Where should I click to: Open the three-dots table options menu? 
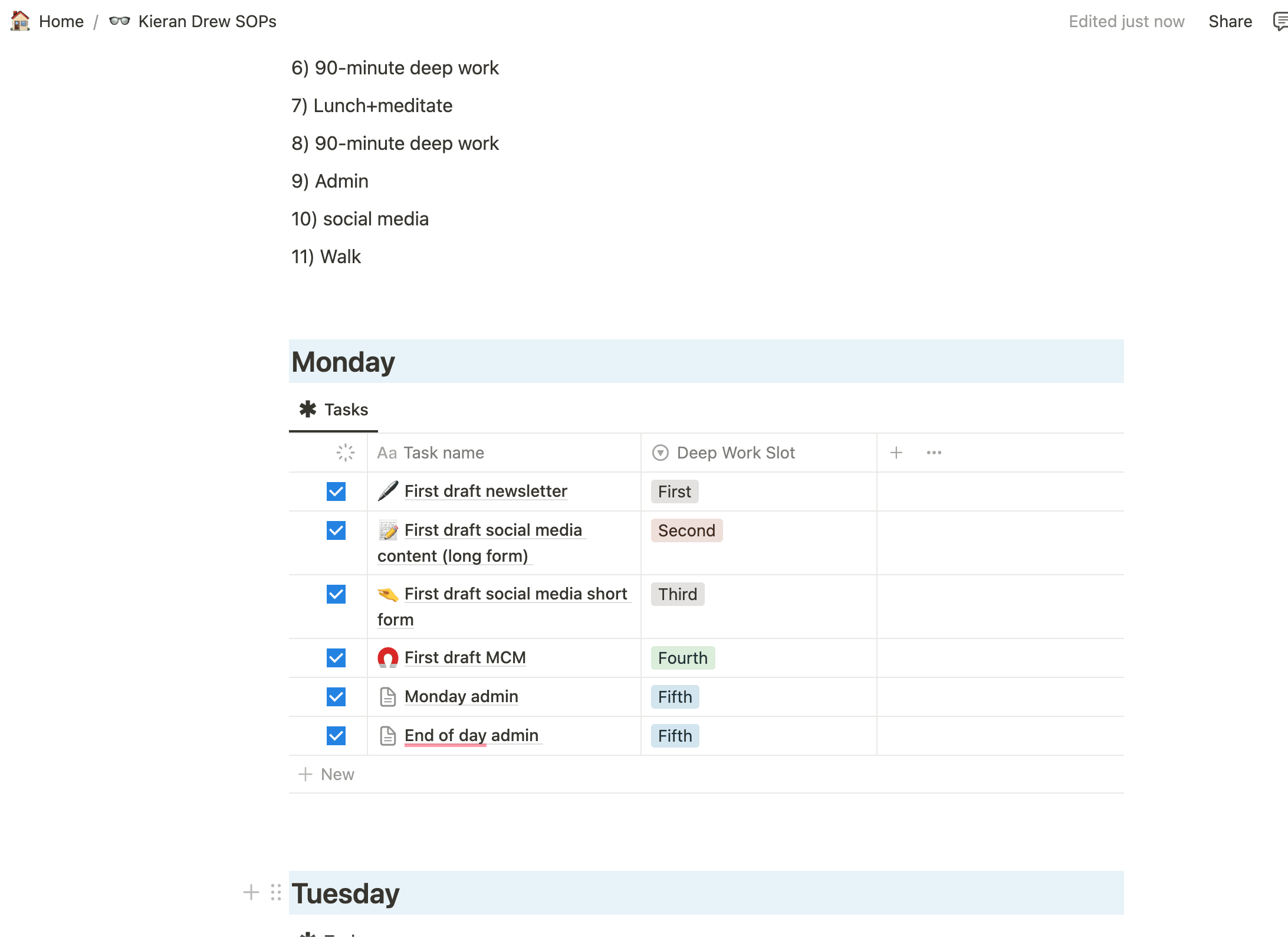934,453
